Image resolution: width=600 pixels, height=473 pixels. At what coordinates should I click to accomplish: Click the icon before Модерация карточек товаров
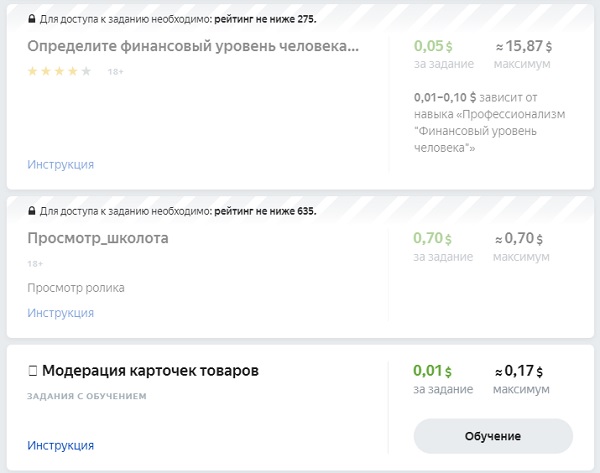point(33,371)
